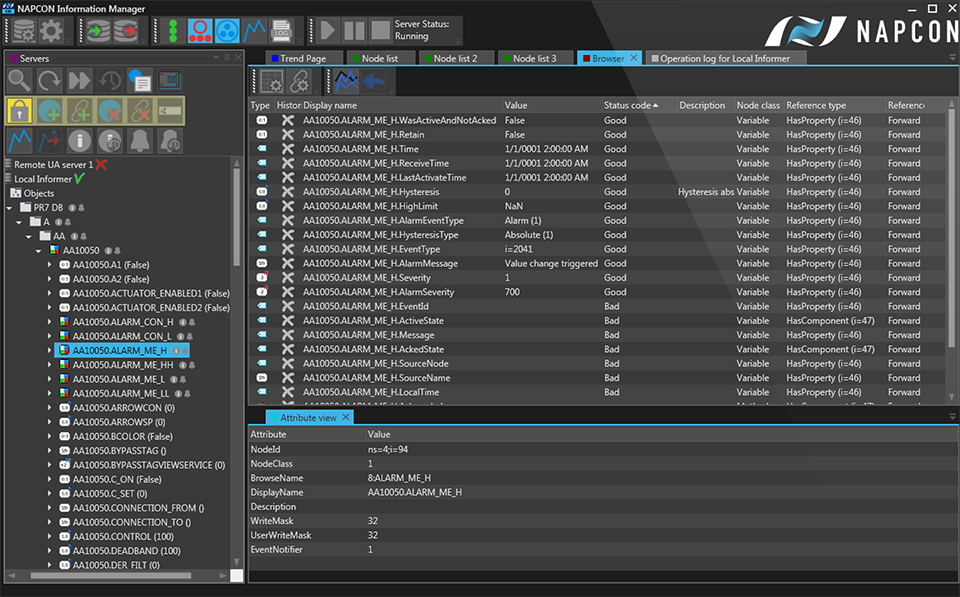Expand the AA10050.ALARM_CON_H tree node

point(50,322)
